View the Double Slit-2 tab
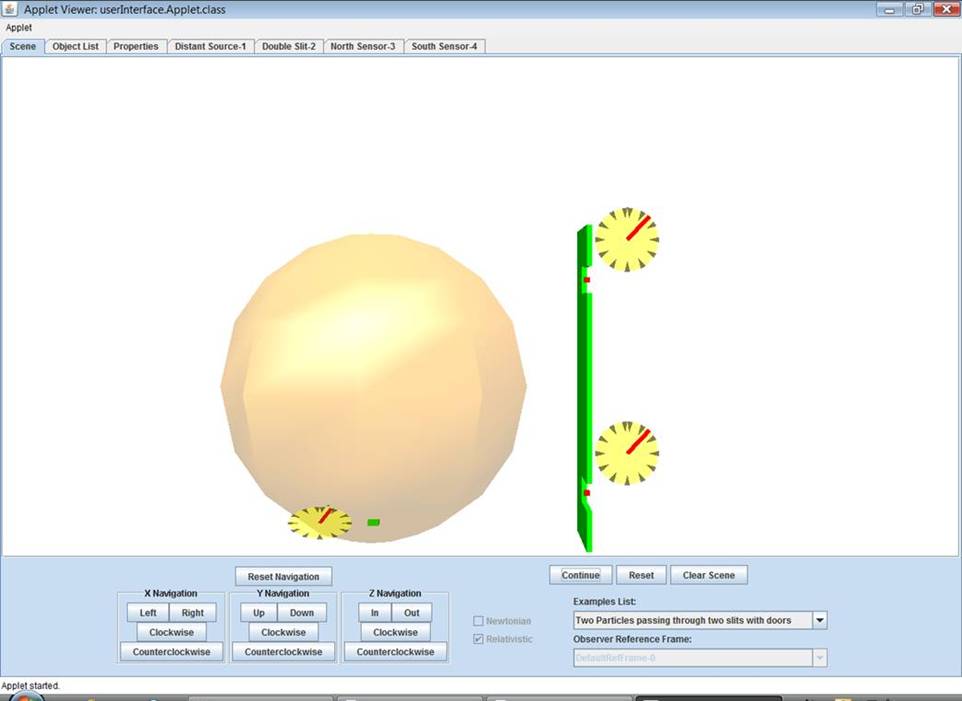Image resolution: width=962 pixels, height=701 pixels. click(x=288, y=46)
